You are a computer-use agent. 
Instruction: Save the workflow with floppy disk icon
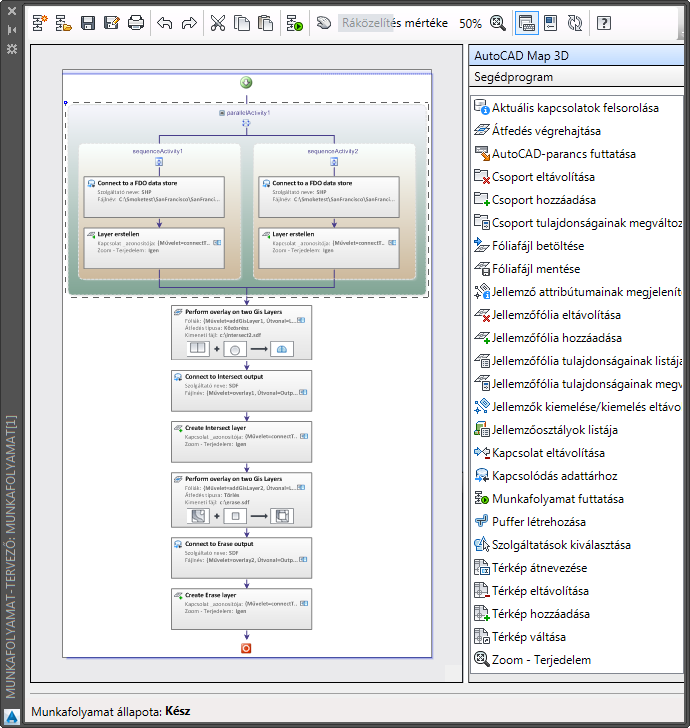tap(88, 23)
